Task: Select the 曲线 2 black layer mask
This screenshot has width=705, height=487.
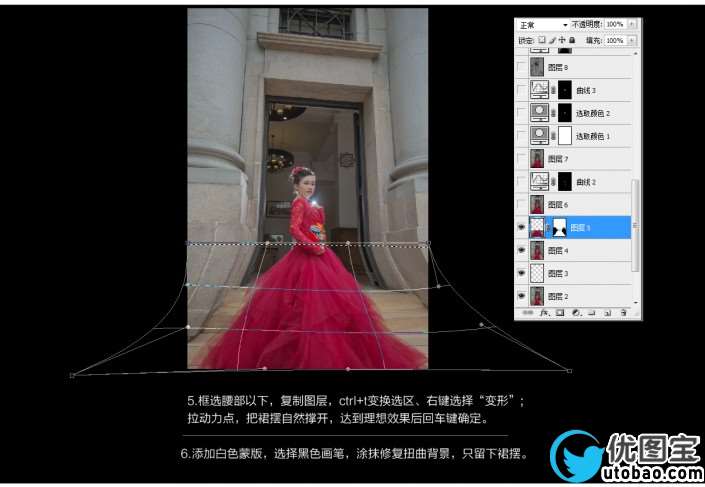Action: click(565, 182)
